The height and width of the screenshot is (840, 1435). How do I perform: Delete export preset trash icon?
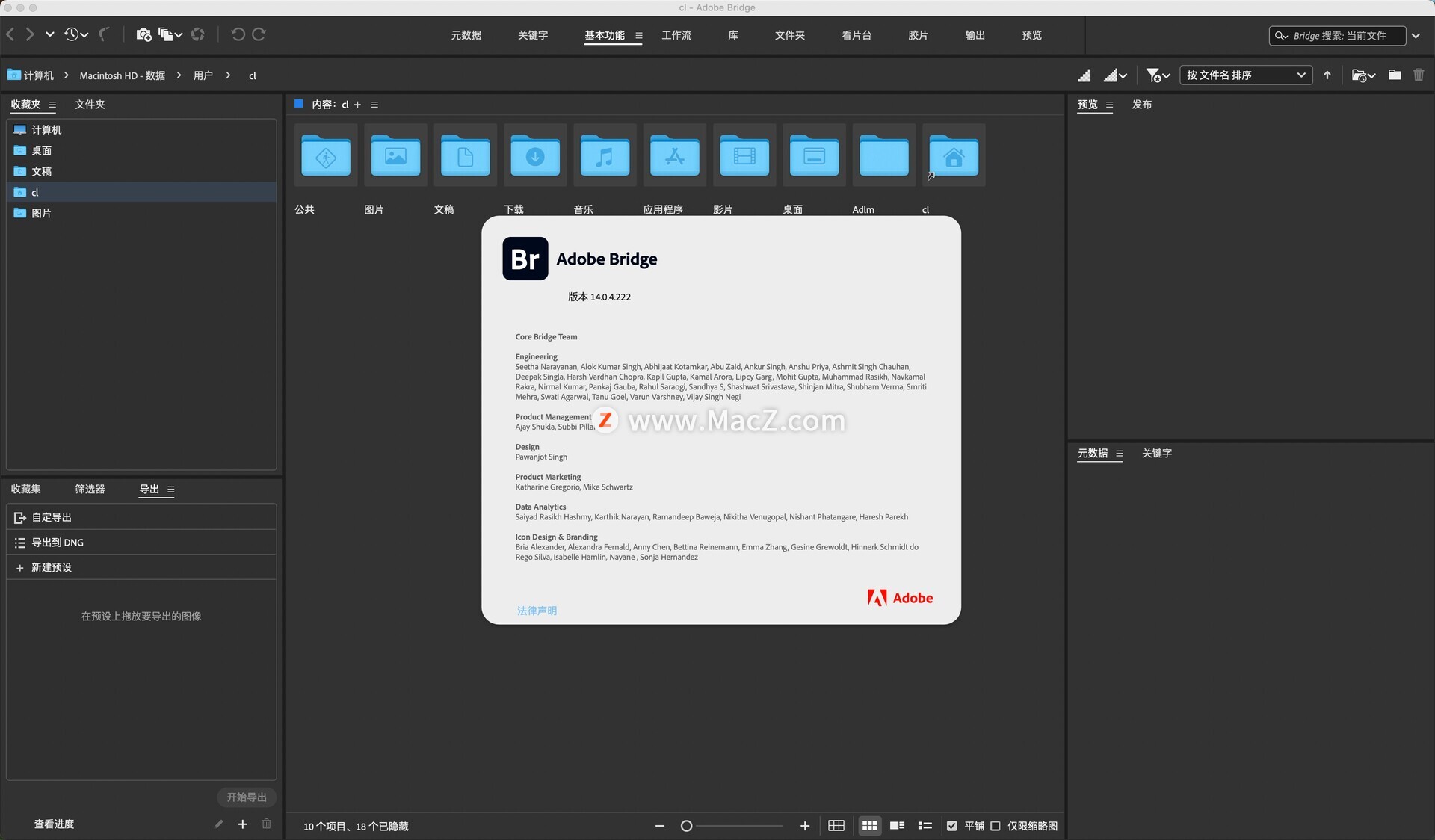click(267, 824)
